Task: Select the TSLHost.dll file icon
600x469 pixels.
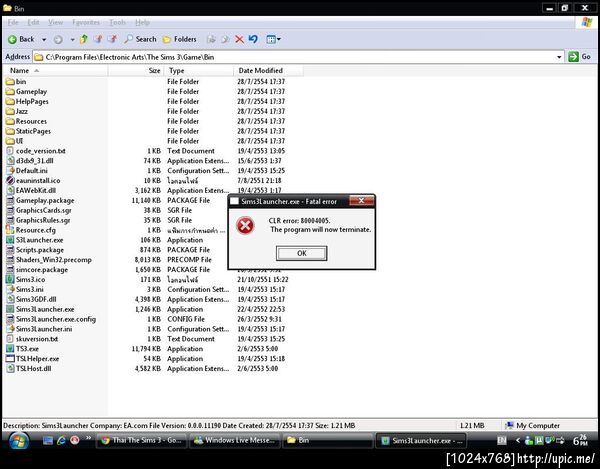Action: 10,368
